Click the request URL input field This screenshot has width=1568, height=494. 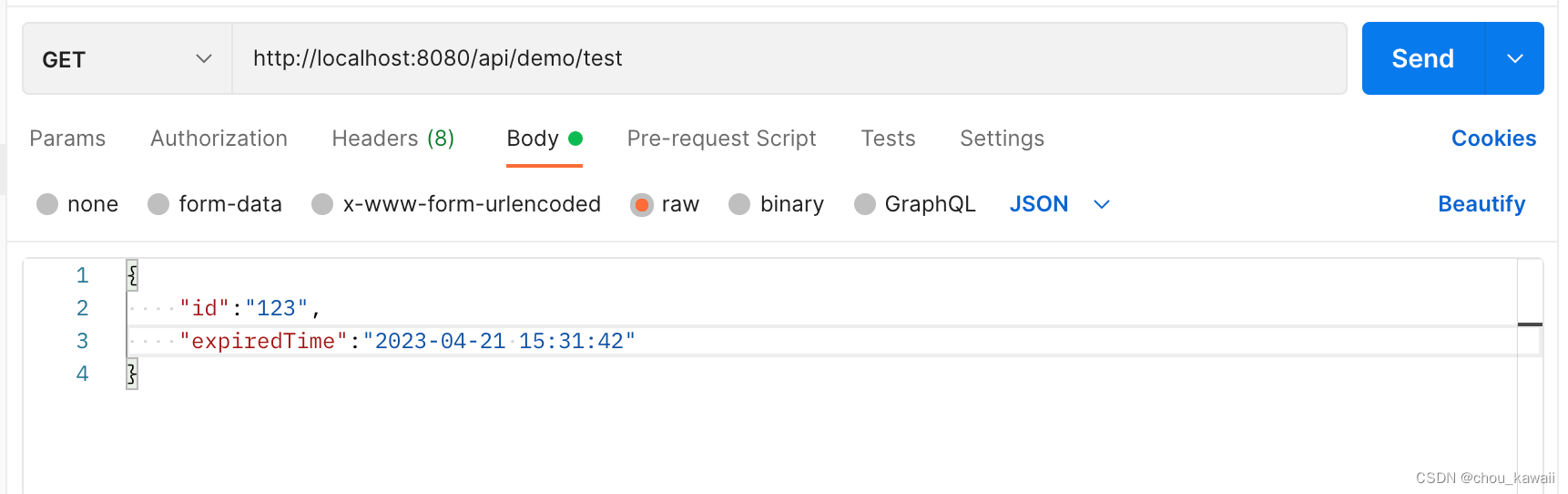click(x=789, y=58)
